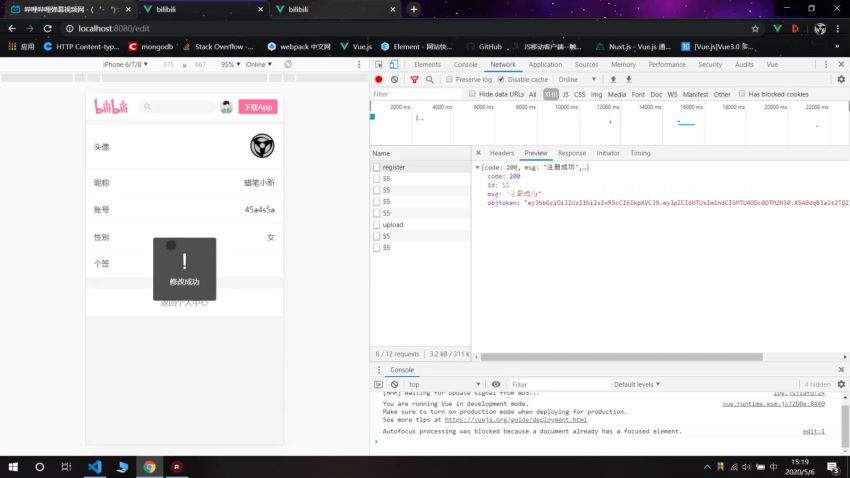Screen dimensions: 850x478
Task: Open network search magnifier
Action: (x=430, y=80)
